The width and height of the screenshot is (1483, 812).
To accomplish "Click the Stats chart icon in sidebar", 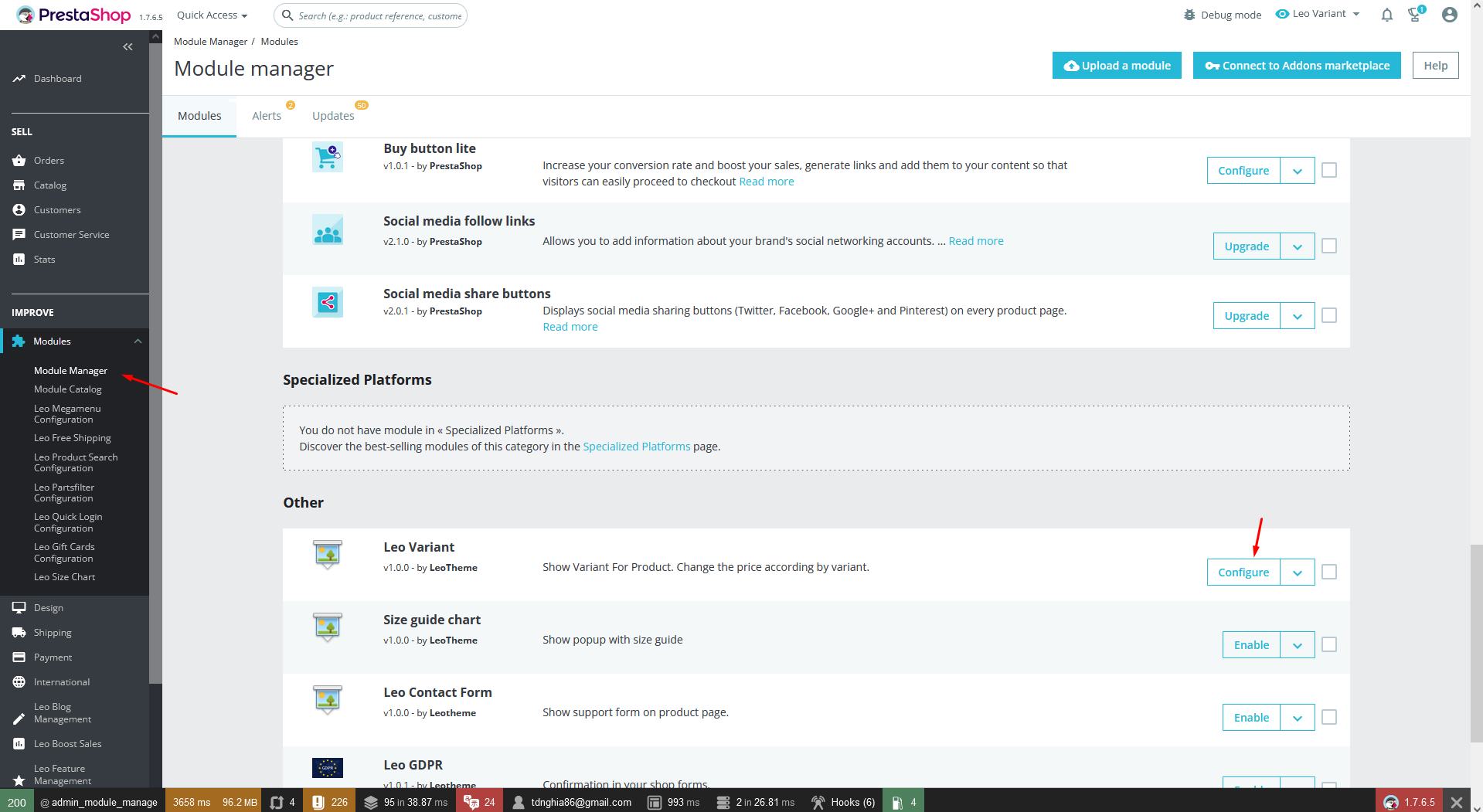I will coord(19,260).
